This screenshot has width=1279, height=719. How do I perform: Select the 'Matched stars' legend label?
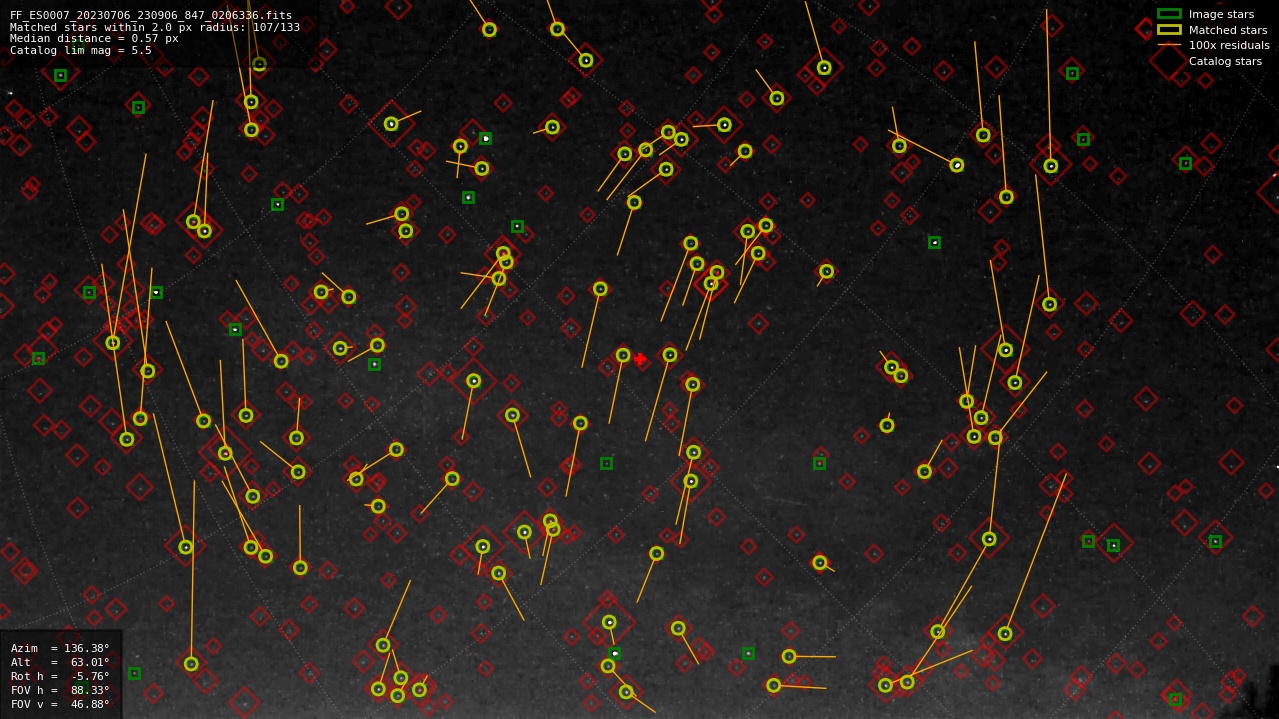pos(1228,30)
